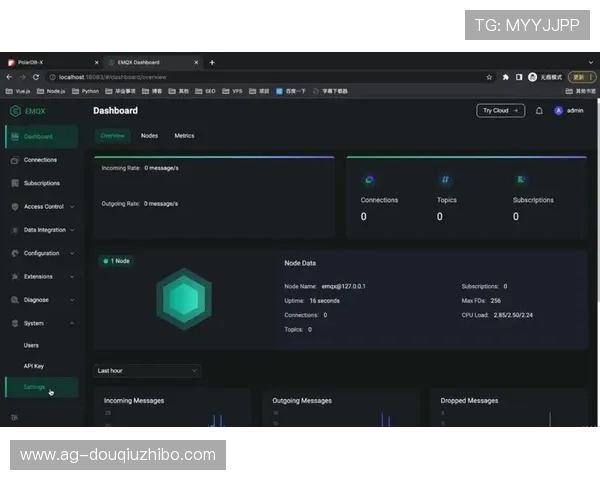
Task: Open the browser extensions puzzle icon
Action: click(505, 77)
